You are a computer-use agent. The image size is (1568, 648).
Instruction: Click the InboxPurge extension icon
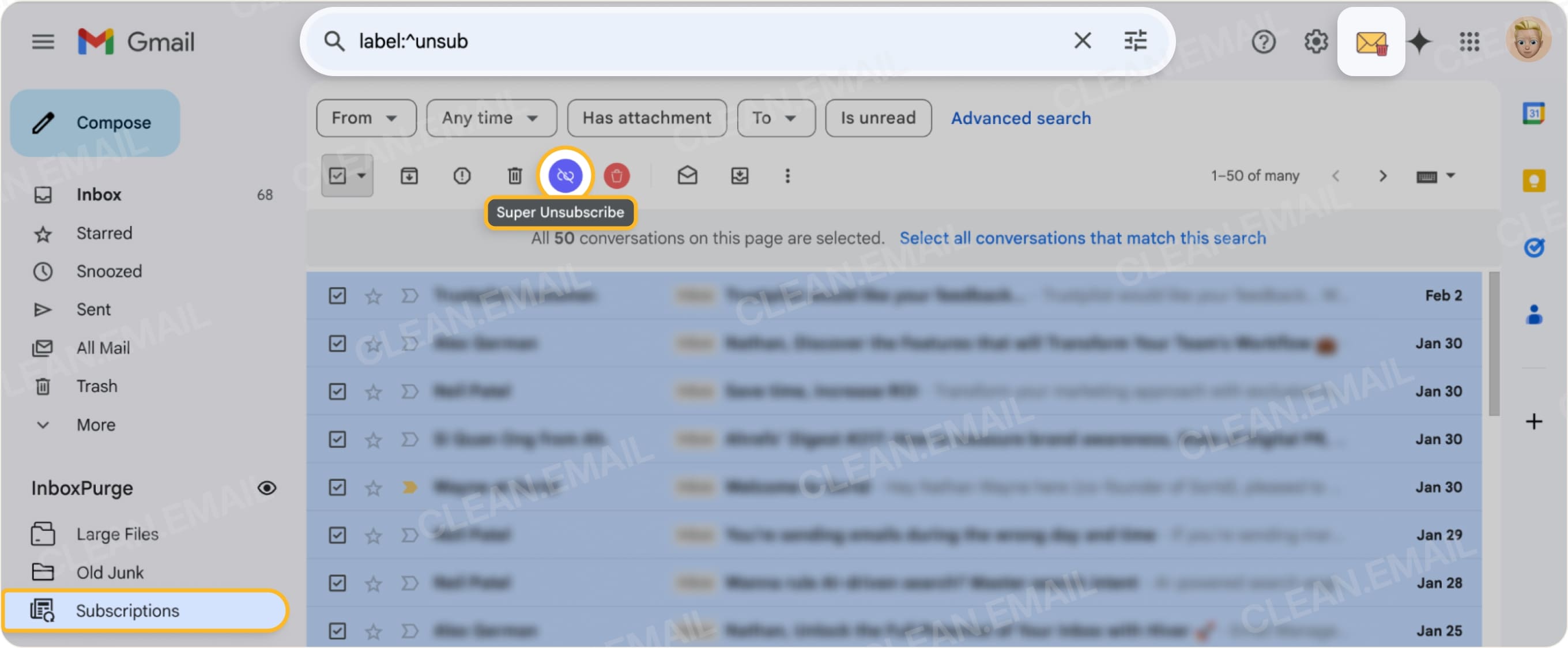click(1371, 42)
